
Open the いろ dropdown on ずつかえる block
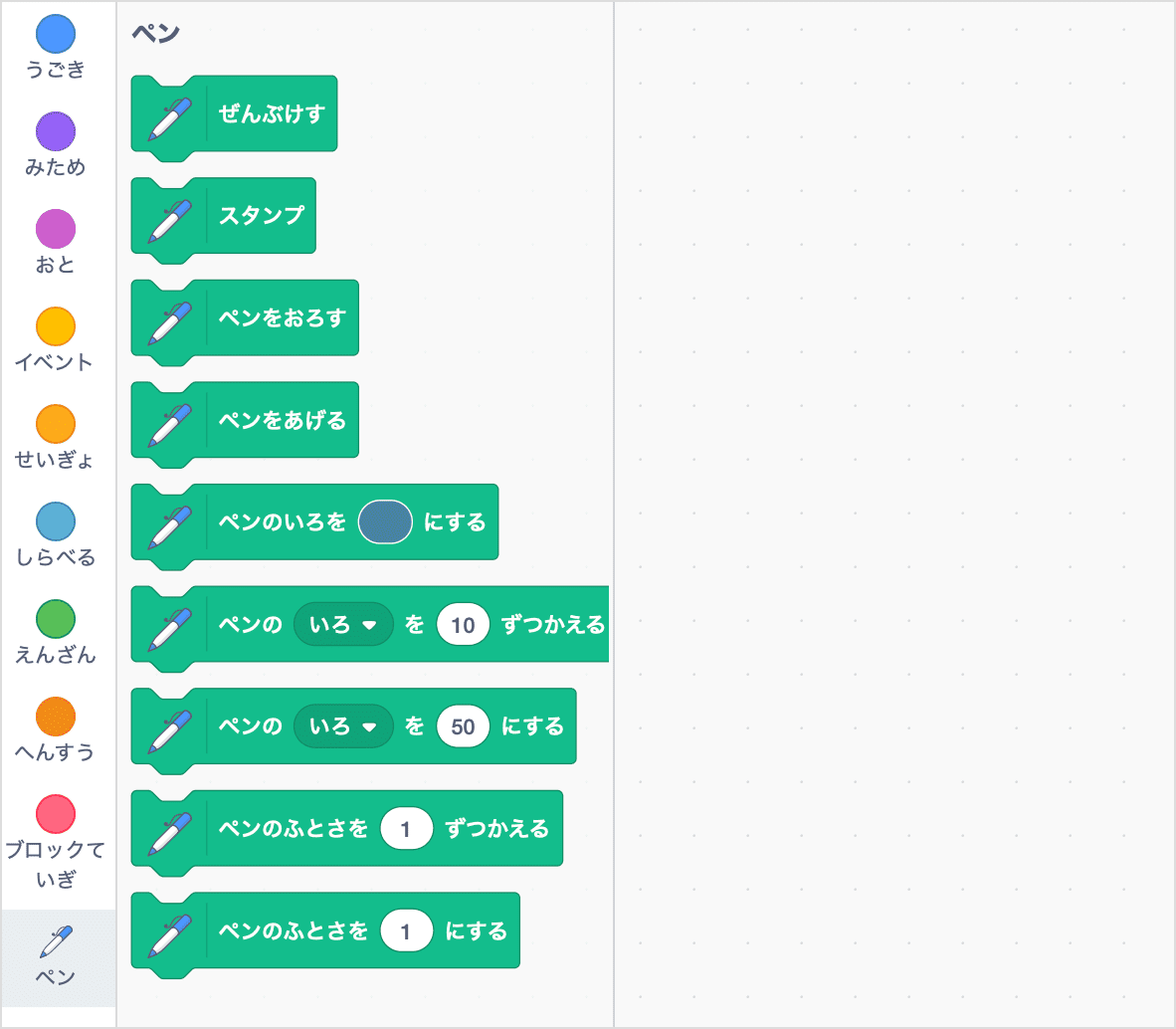(343, 624)
